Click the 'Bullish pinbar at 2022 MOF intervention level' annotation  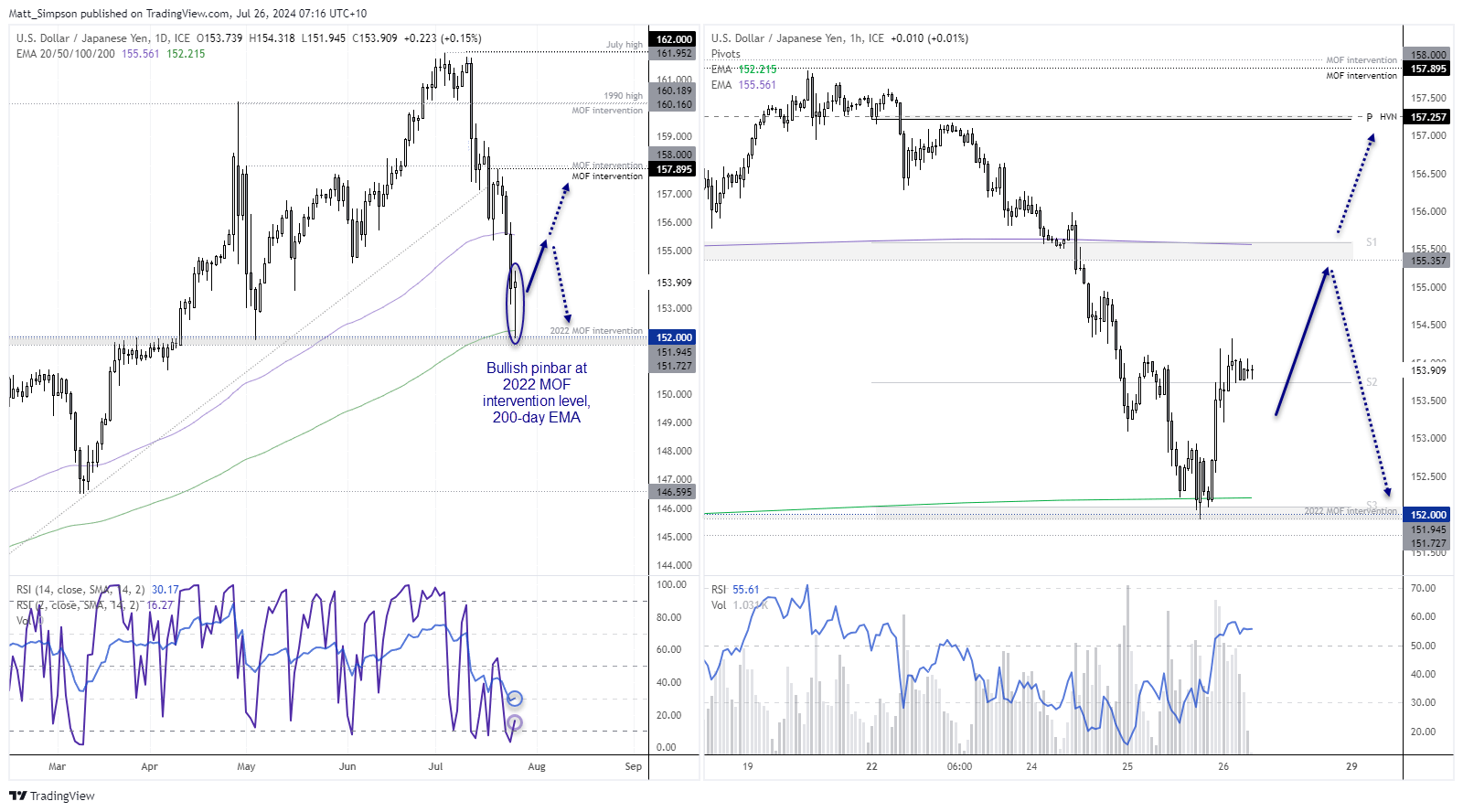(x=537, y=393)
